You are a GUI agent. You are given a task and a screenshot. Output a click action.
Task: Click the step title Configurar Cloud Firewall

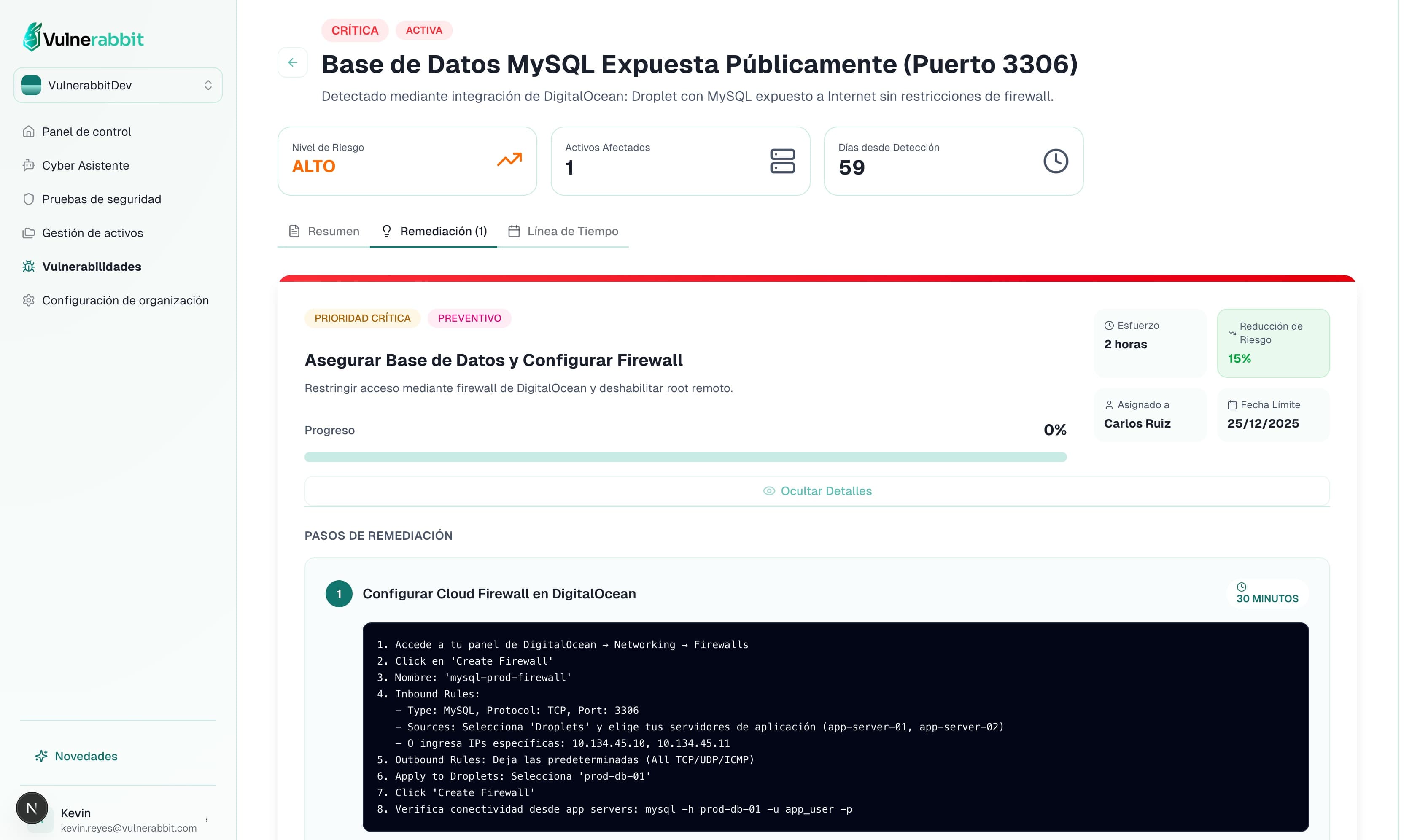coord(499,594)
